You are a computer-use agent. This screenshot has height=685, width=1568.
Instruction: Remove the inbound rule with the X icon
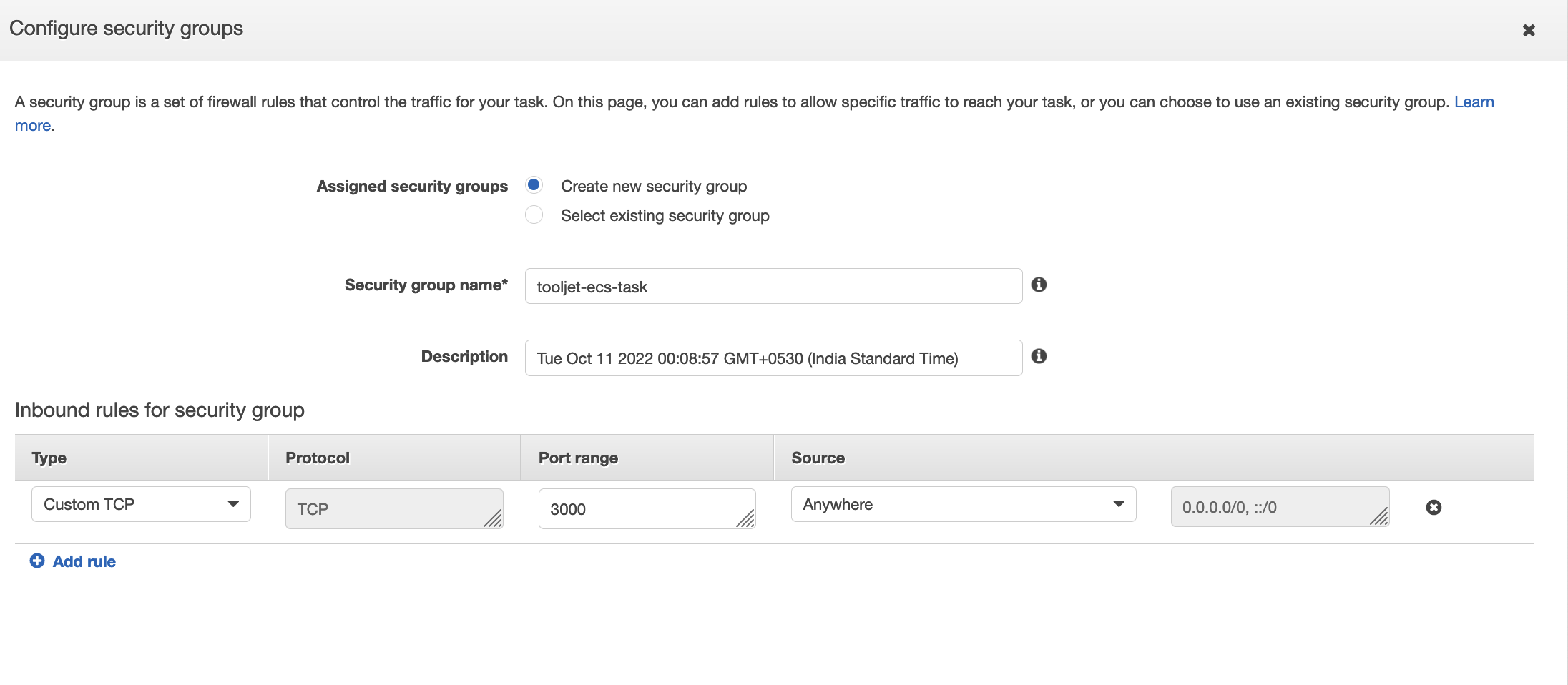(x=1434, y=507)
